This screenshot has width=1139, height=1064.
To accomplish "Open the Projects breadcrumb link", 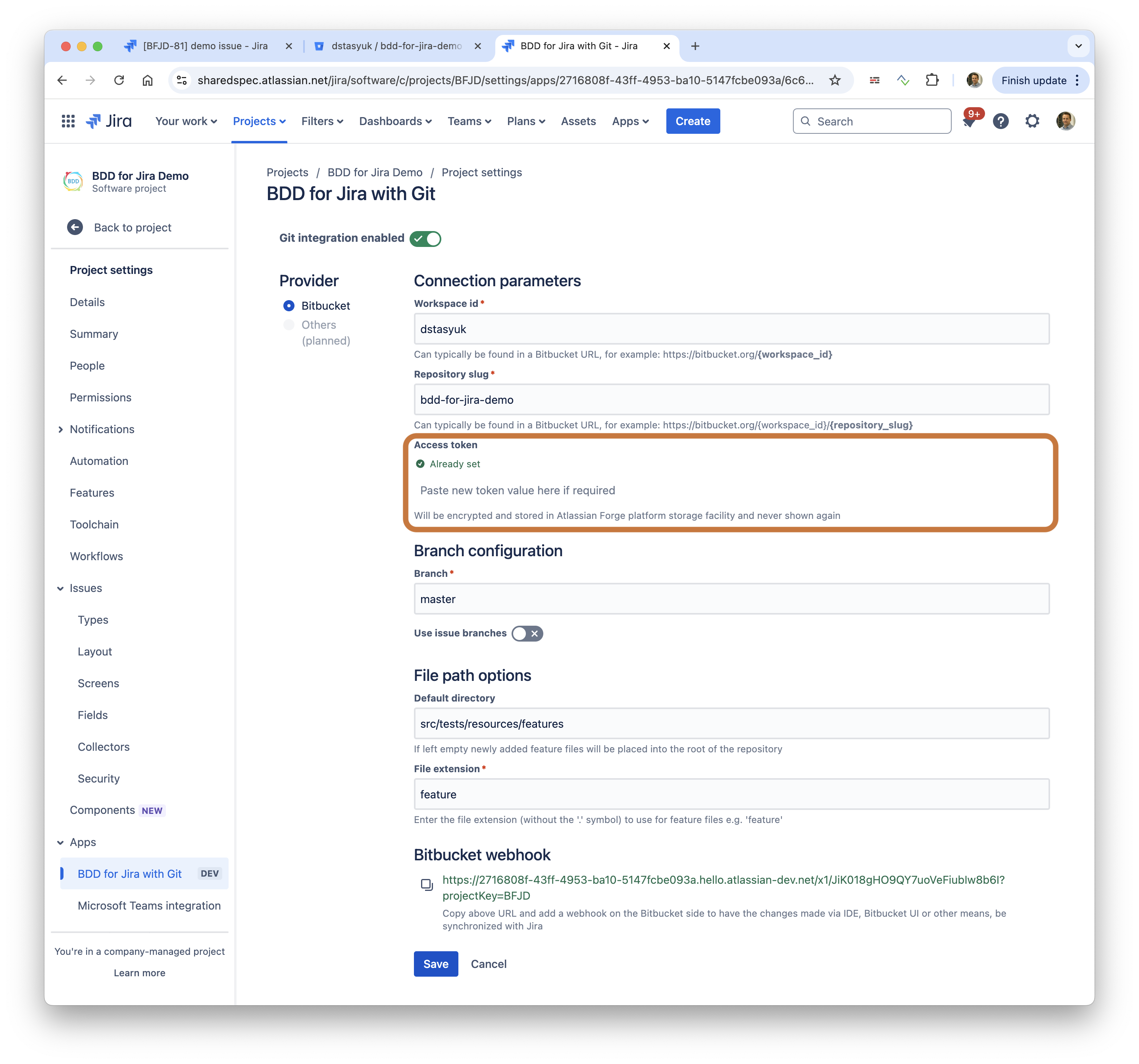I will tap(287, 173).
